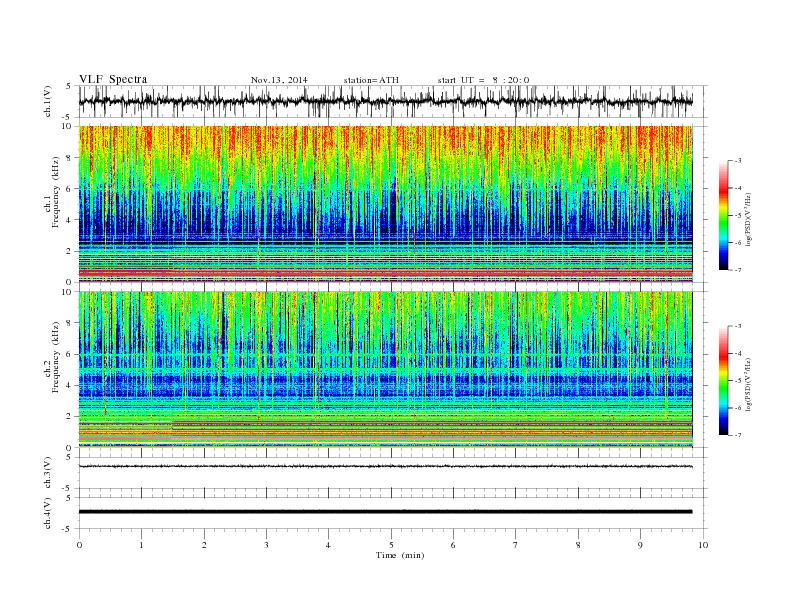The height and width of the screenshot is (612, 792).
Task: Click the "ch.1(V)" waveform axis label
Action: click(48, 101)
